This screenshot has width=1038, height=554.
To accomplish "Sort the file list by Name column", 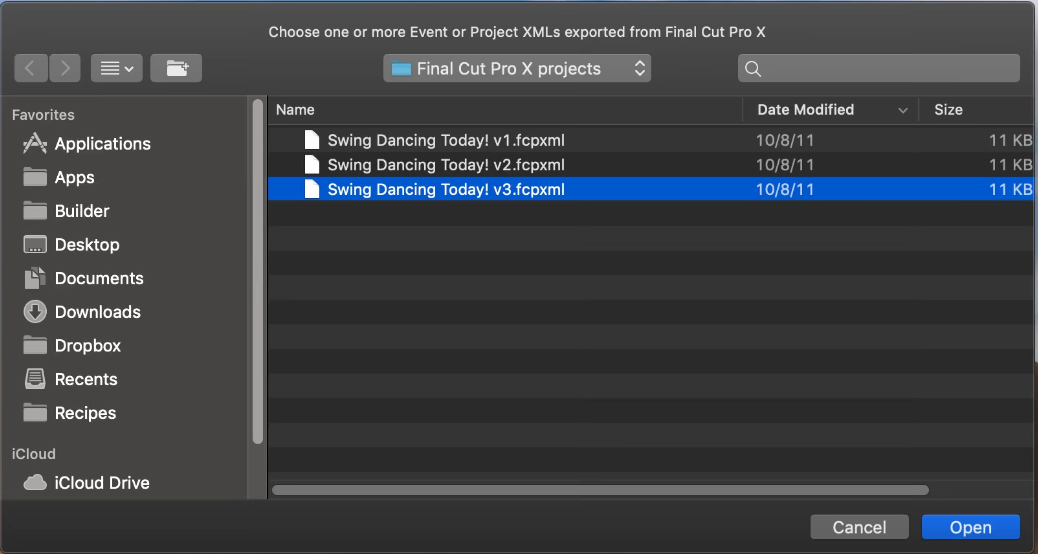I will coord(296,110).
